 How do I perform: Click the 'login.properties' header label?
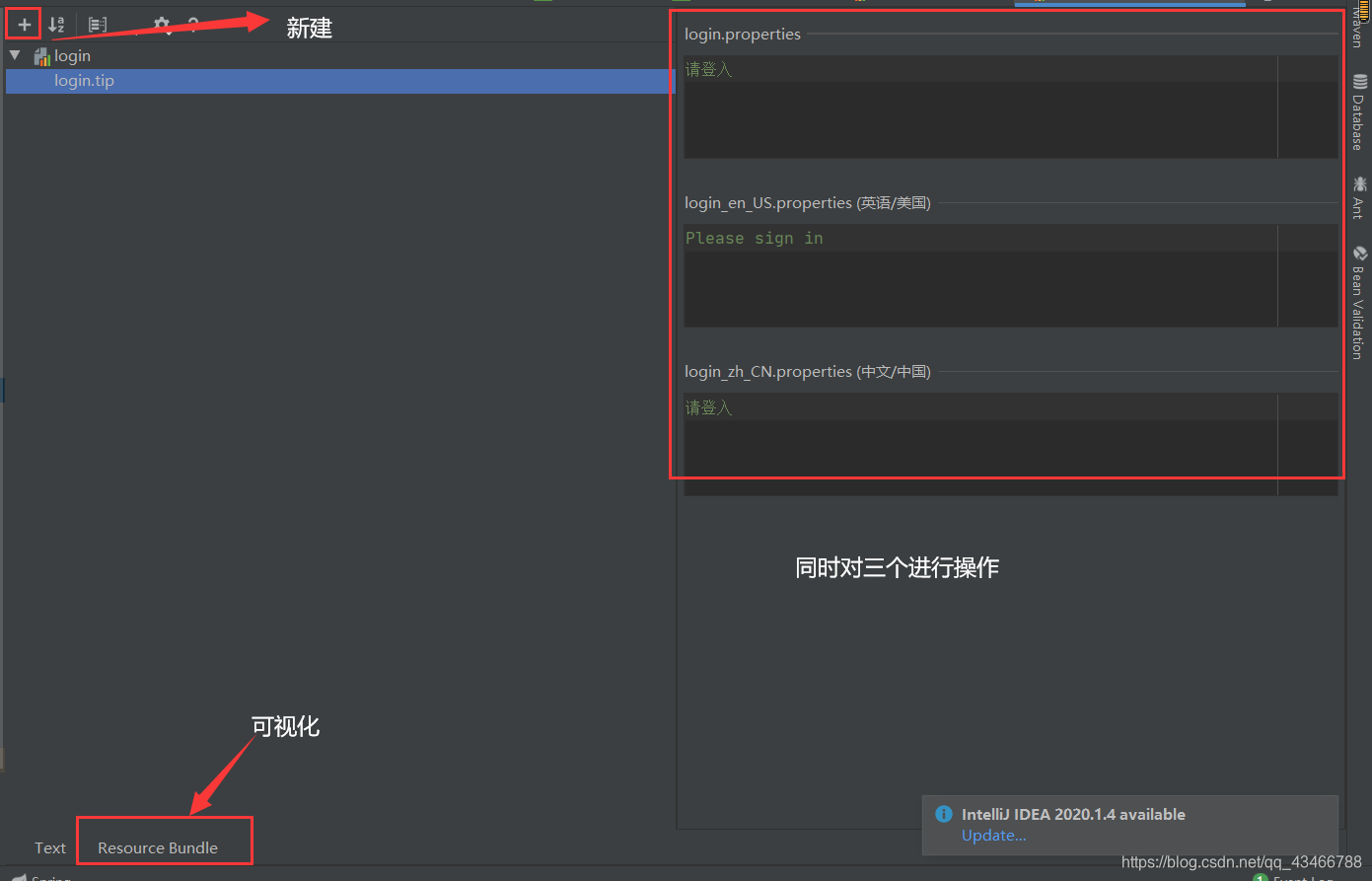point(743,35)
